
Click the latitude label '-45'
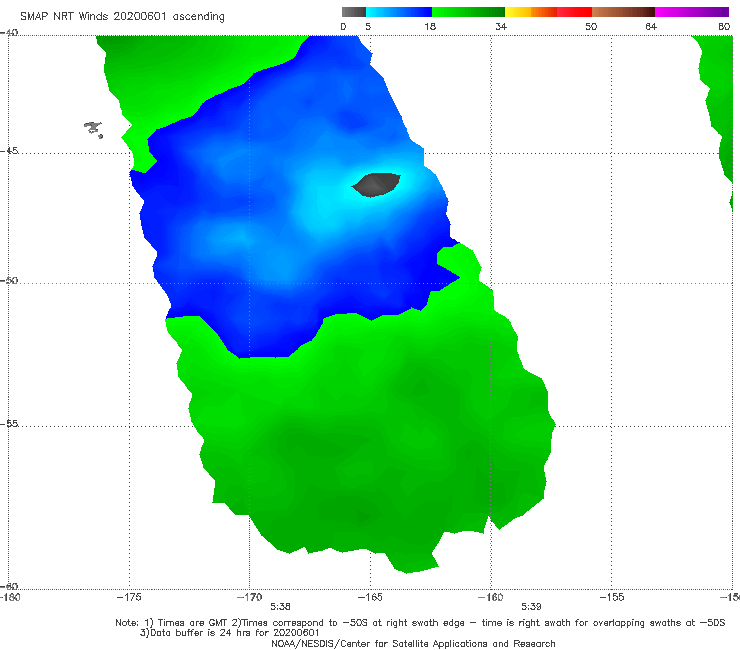click(9, 151)
